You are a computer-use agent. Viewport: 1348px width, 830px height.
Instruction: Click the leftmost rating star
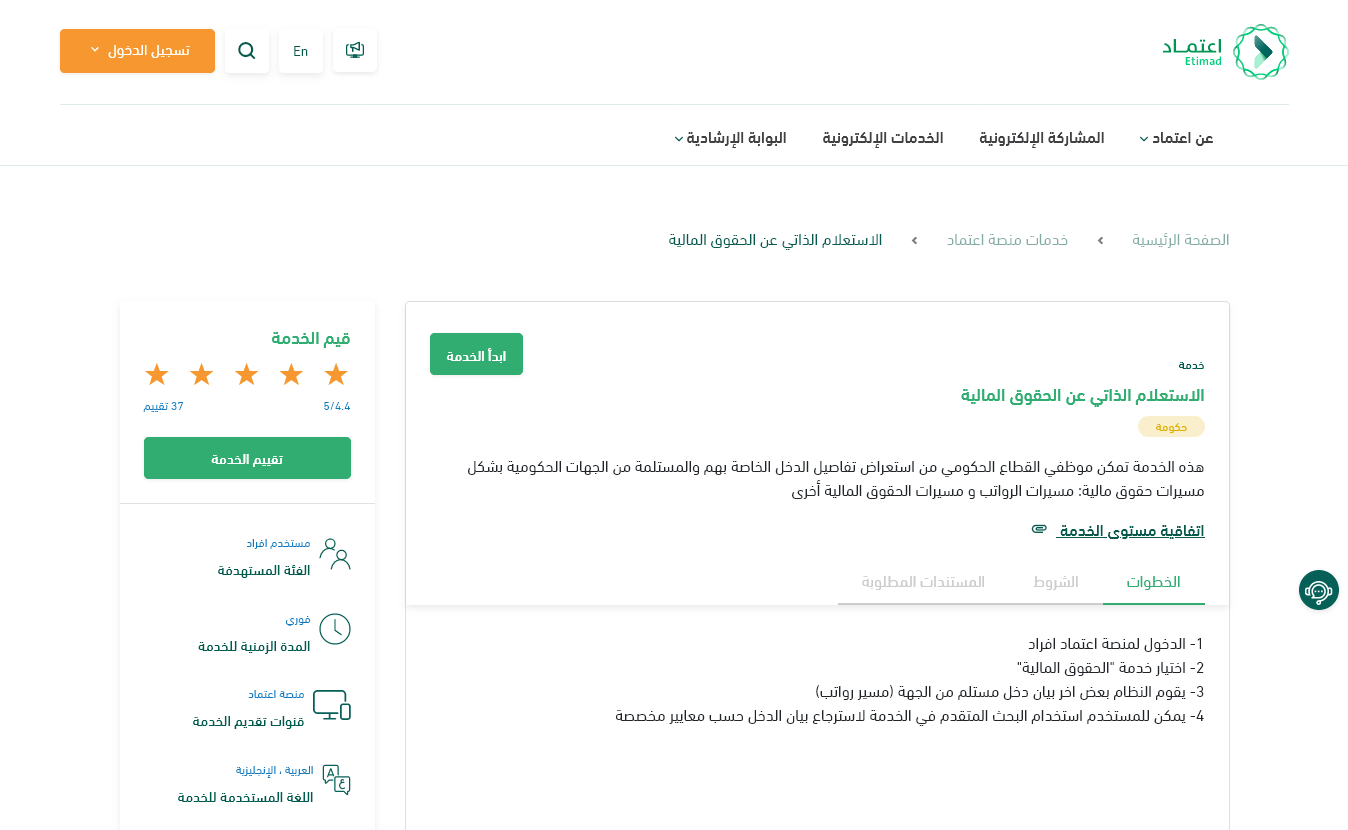point(156,374)
